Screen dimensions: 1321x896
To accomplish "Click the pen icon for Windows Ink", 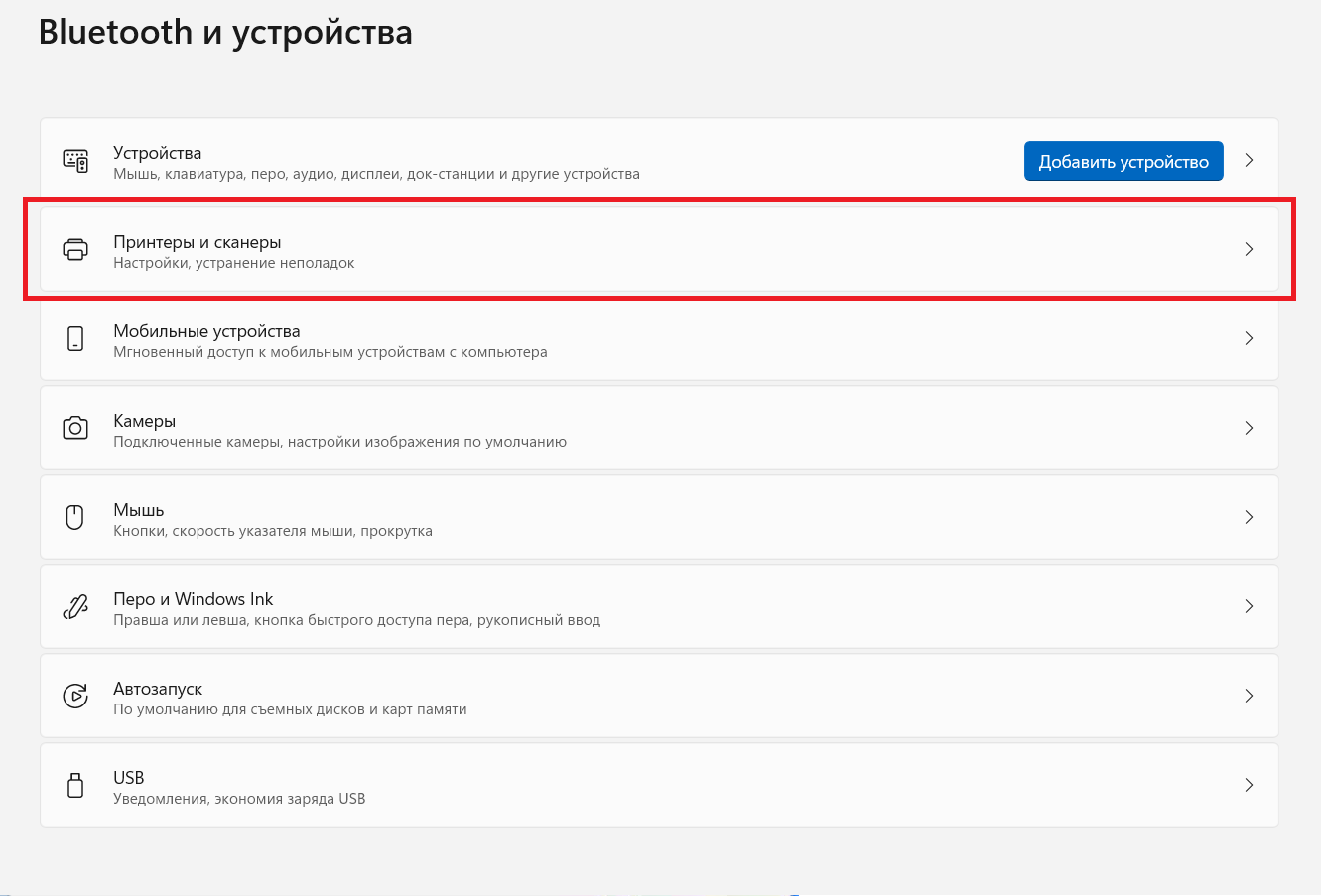I will (75, 606).
